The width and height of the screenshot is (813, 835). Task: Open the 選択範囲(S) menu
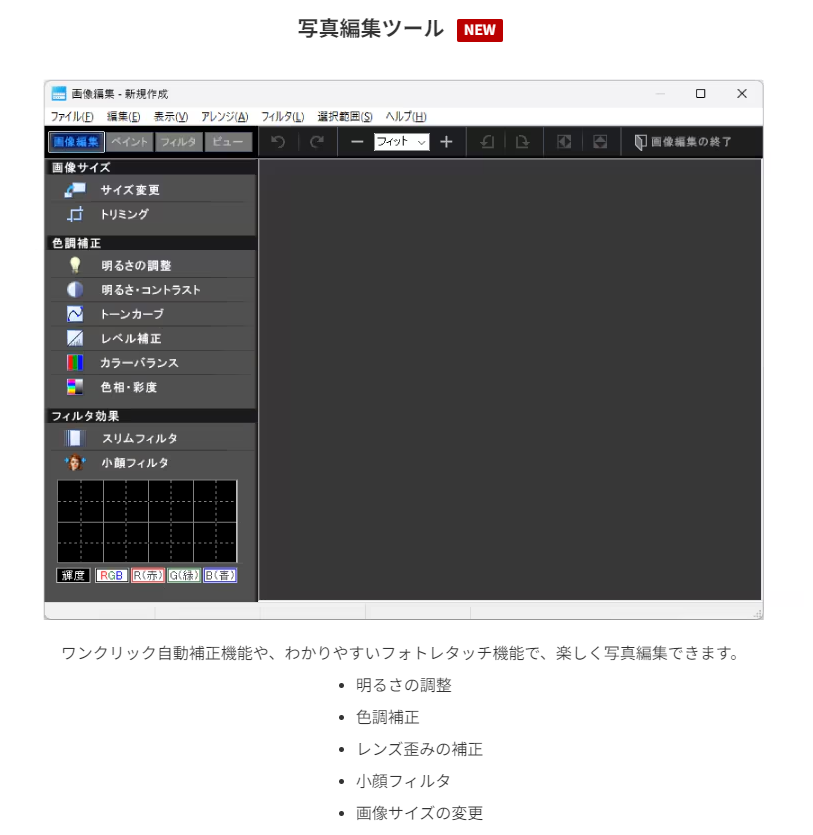[344, 117]
